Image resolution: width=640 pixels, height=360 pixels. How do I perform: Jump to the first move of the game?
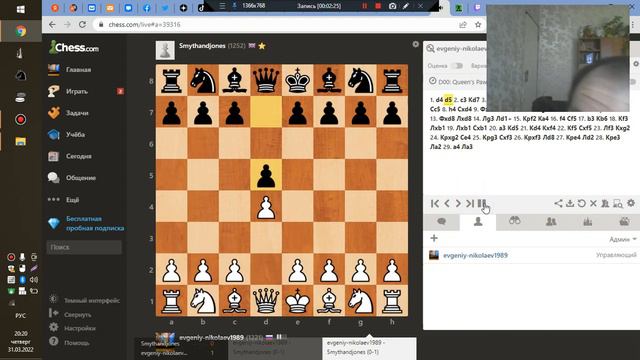click(x=435, y=203)
